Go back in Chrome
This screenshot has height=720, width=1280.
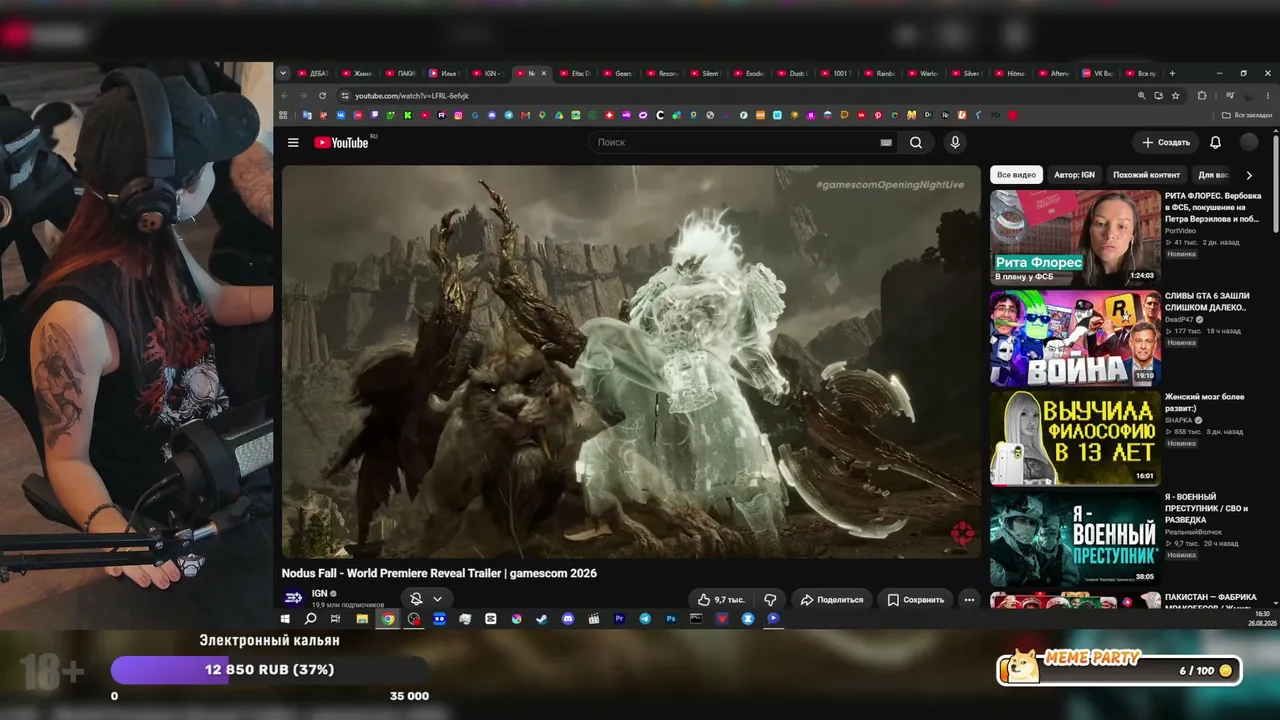pos(284,96)
